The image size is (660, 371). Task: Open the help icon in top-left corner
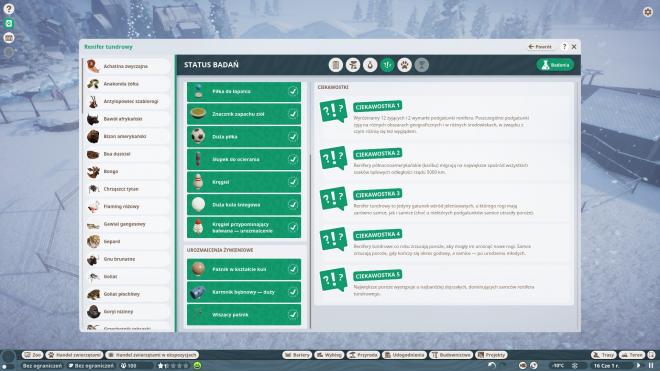point(8,9)
